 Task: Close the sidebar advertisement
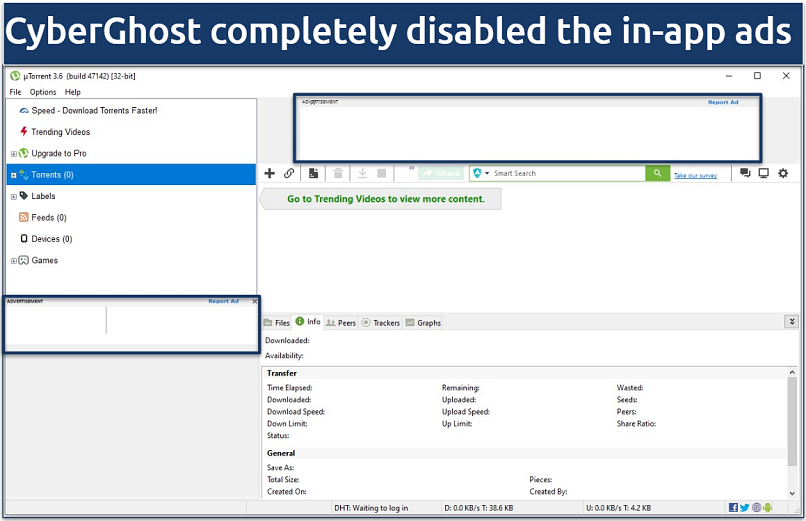[254, 301]
